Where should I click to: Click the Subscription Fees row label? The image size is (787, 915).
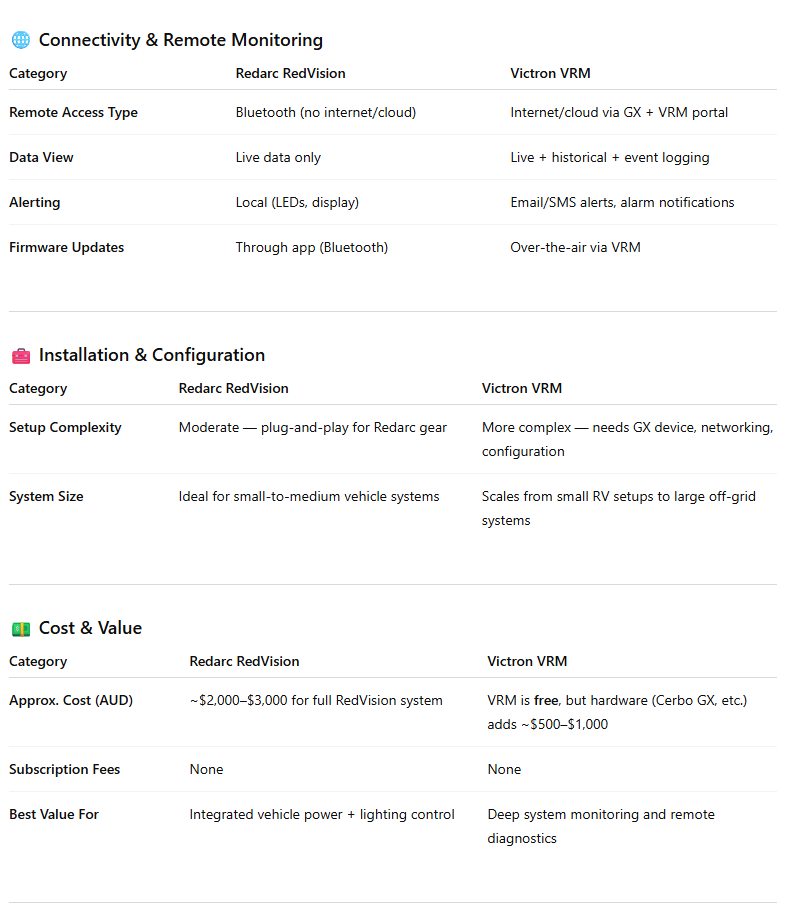(x=64, y=770)
